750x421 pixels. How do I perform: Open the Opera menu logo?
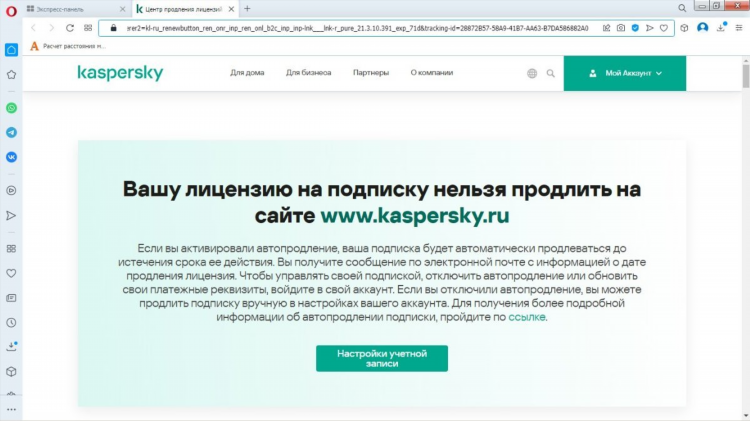pos(11,11)
